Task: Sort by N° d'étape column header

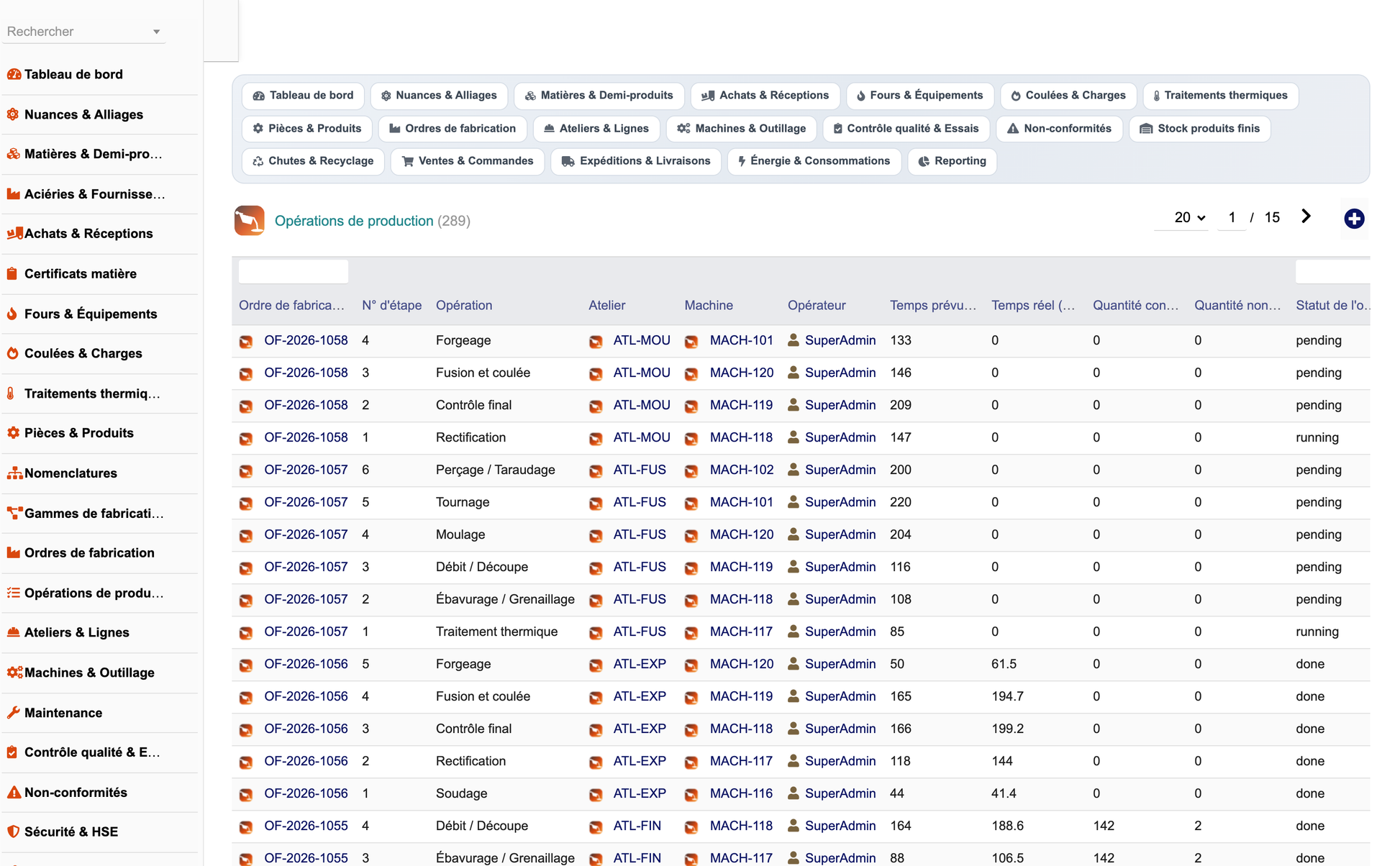Action: point(392,305)
